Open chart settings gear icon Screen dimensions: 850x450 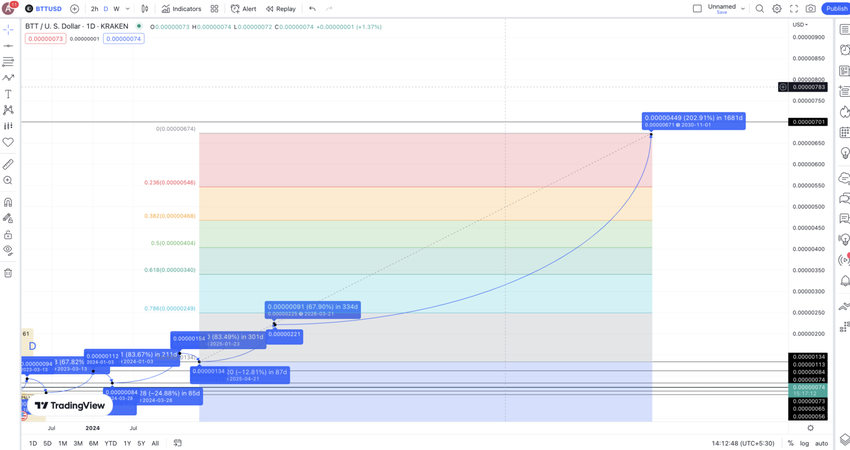(777, 9)
